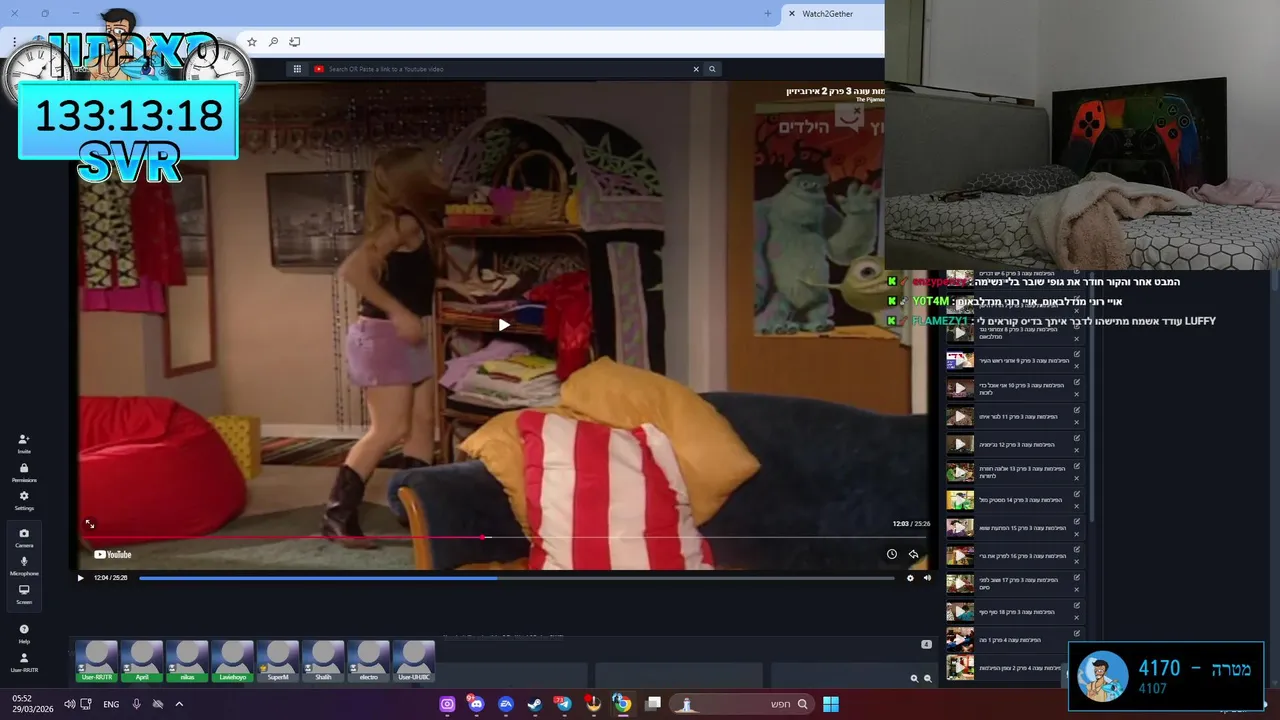Play the season 3 episode 18 playlist thumbnail
Screen dimensions: 1280x720
(x=960, y=611)
